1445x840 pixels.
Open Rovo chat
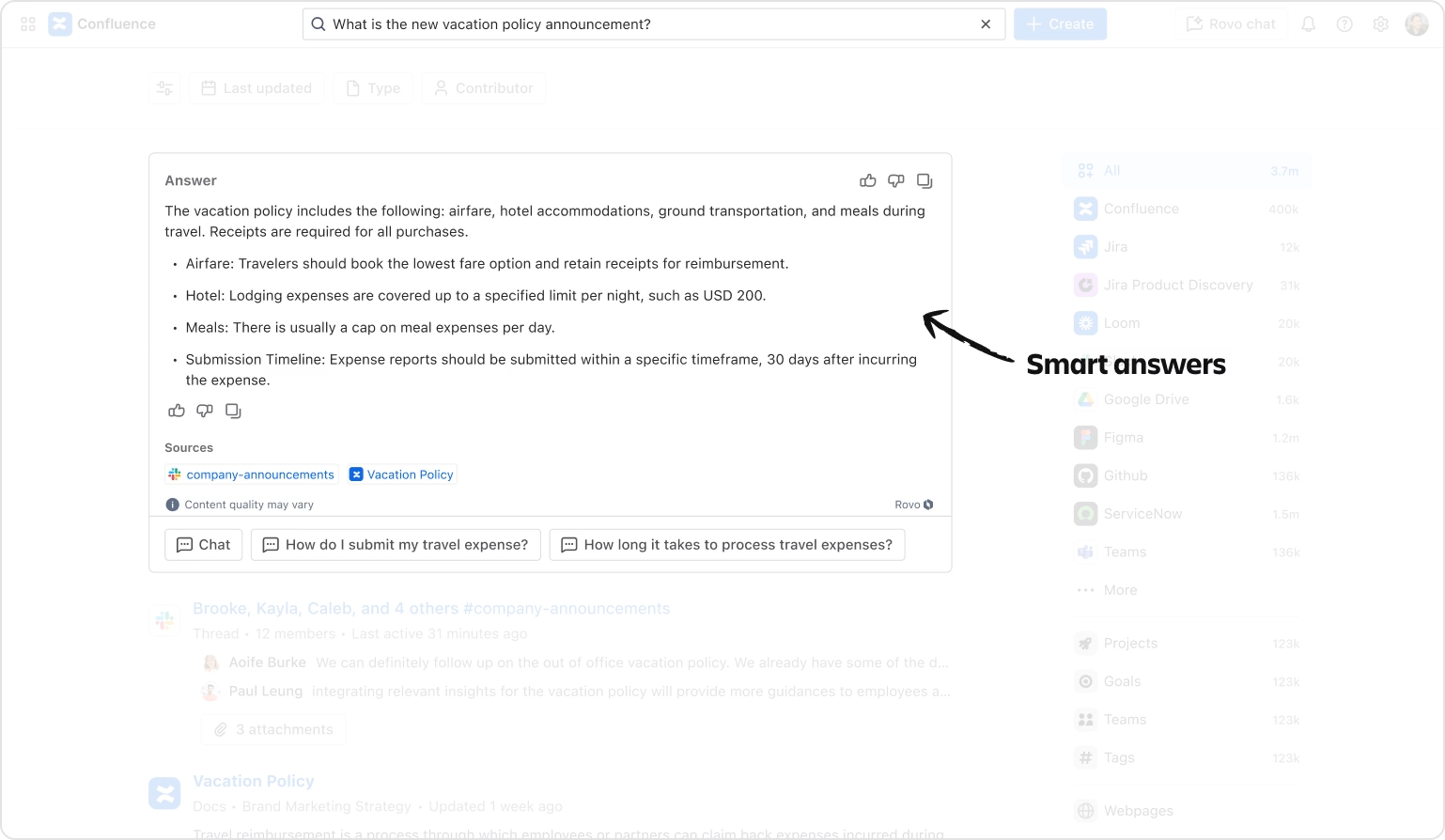1232,24
